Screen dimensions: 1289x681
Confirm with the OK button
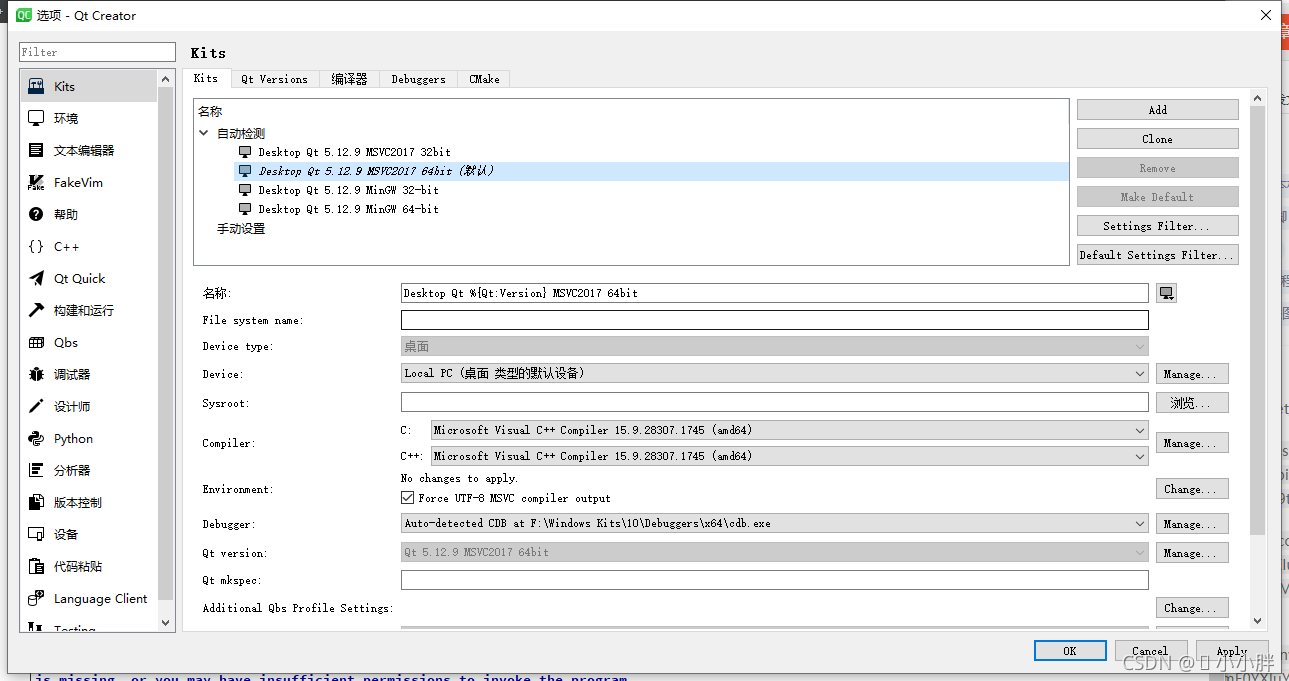click(x=1070, y=651)
